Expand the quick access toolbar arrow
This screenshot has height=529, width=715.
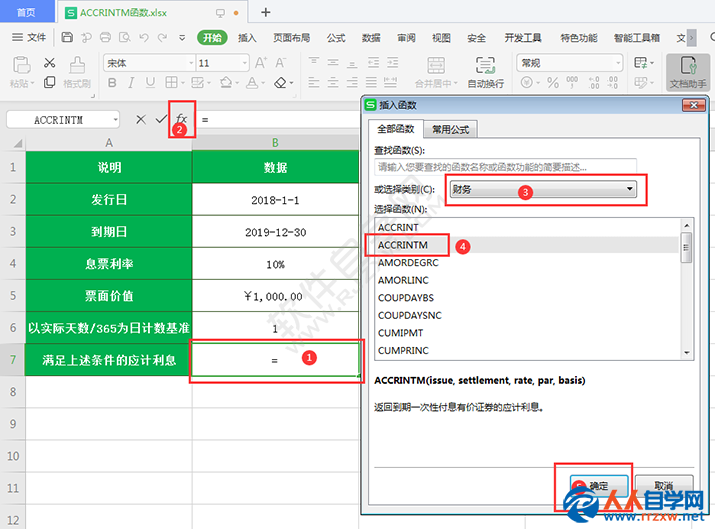coord(182,38)
